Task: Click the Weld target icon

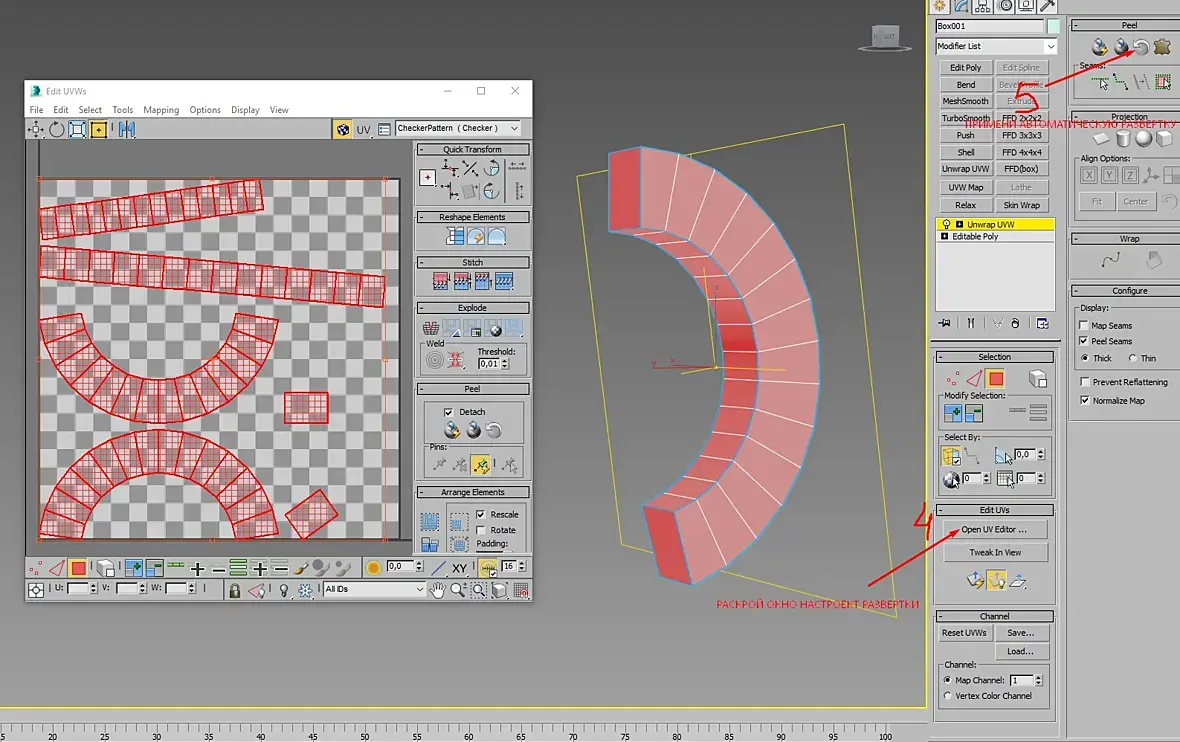Action: pos(435,359)
